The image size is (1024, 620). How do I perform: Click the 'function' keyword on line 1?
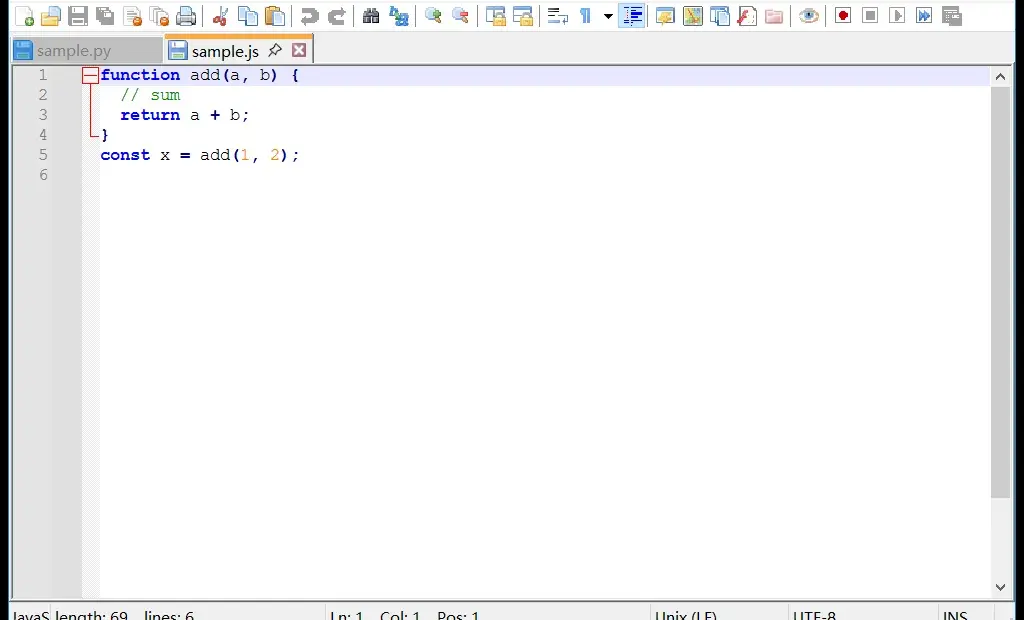[140, 75]
